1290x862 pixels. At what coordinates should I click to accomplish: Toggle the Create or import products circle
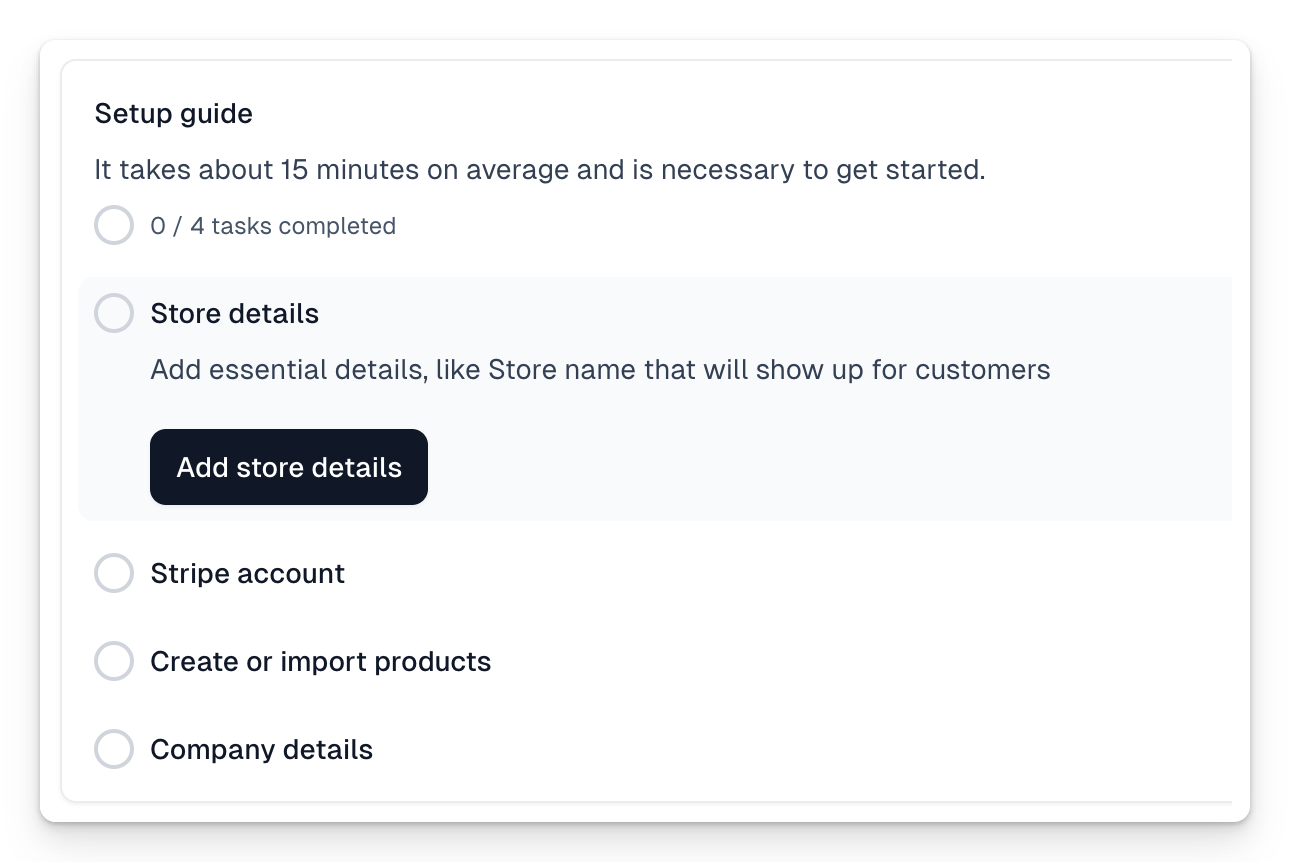[x=114, y=661]
